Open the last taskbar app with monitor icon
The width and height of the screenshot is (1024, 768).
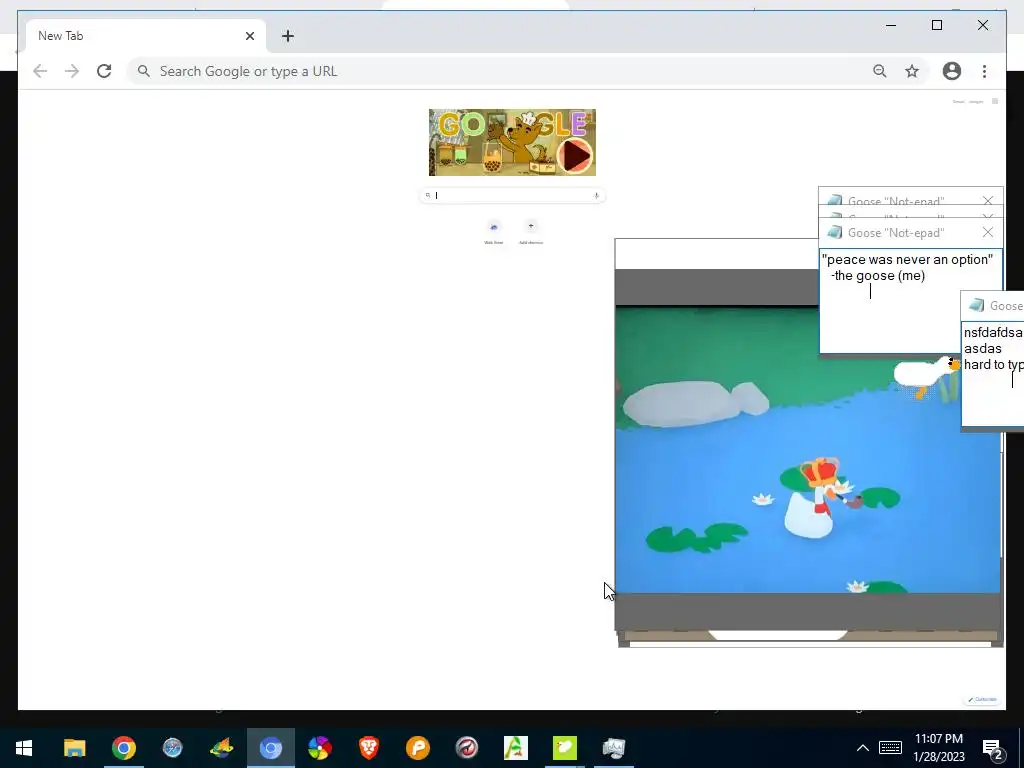click(x=613, y=748)
